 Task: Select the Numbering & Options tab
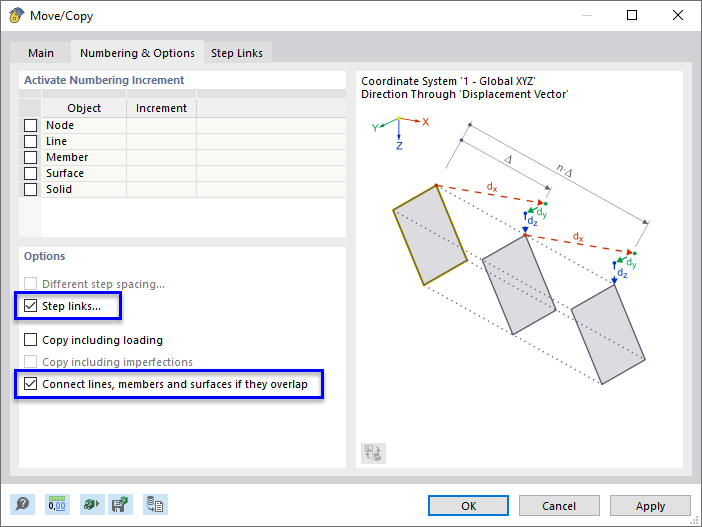[x=137, y=53]
